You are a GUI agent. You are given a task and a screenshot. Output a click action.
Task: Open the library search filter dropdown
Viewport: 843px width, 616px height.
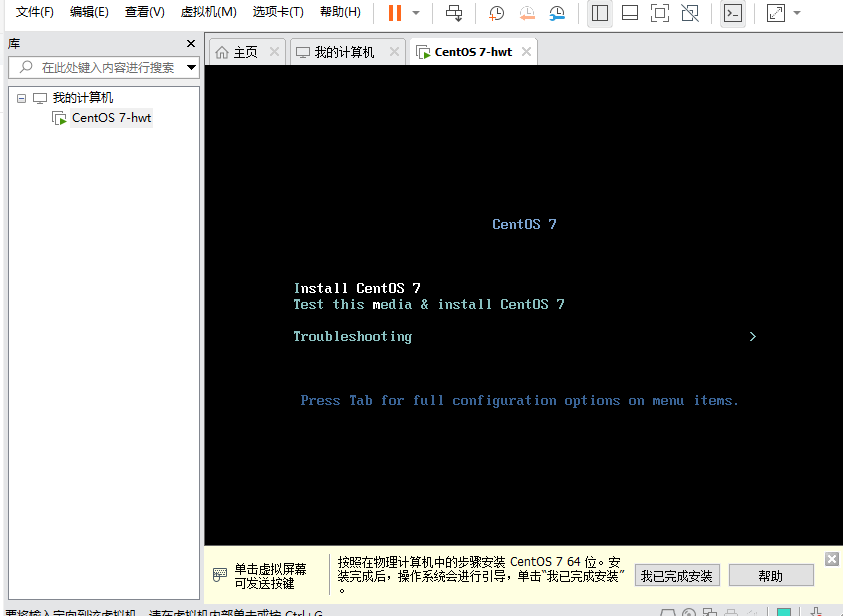point(191,68)
